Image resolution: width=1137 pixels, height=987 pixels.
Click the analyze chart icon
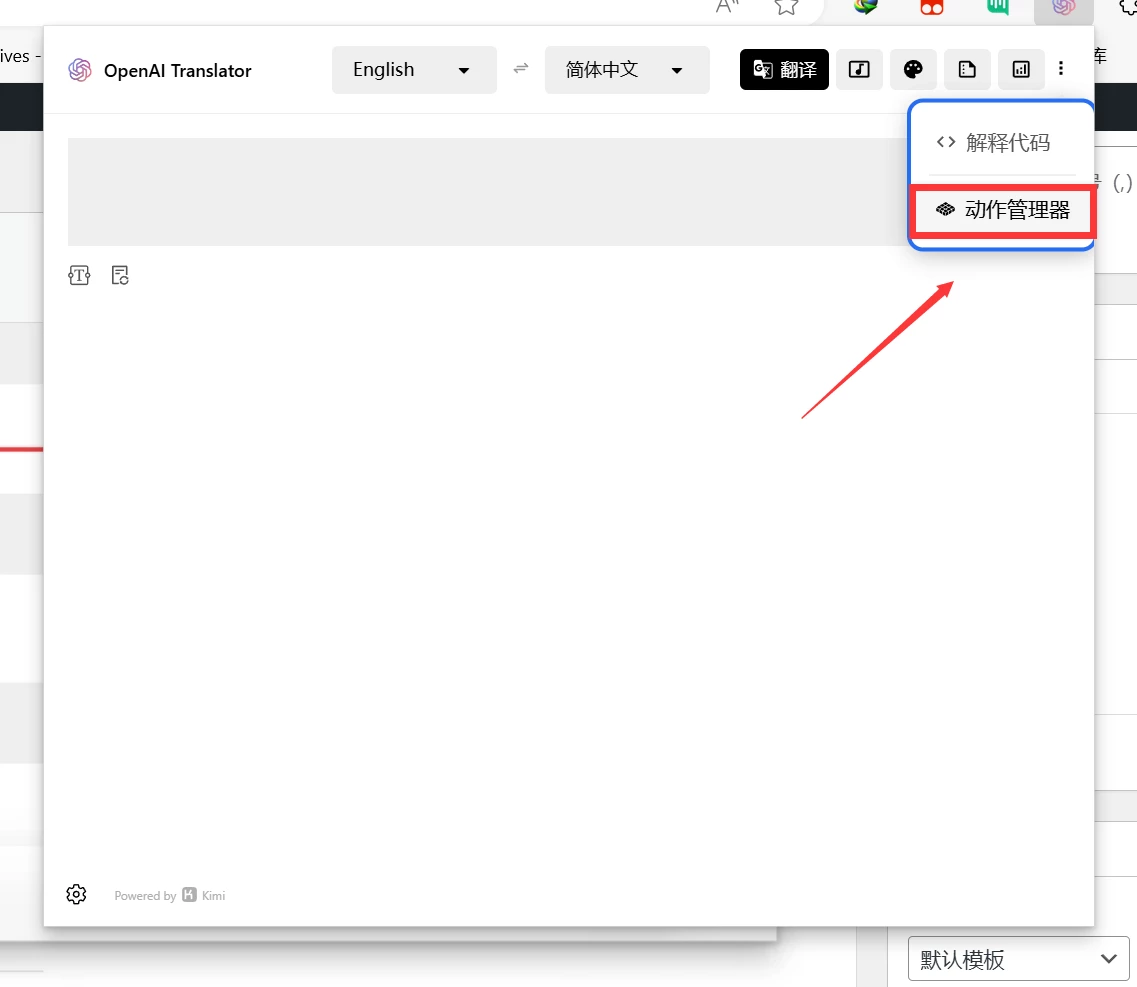[x=1021, y=70]
